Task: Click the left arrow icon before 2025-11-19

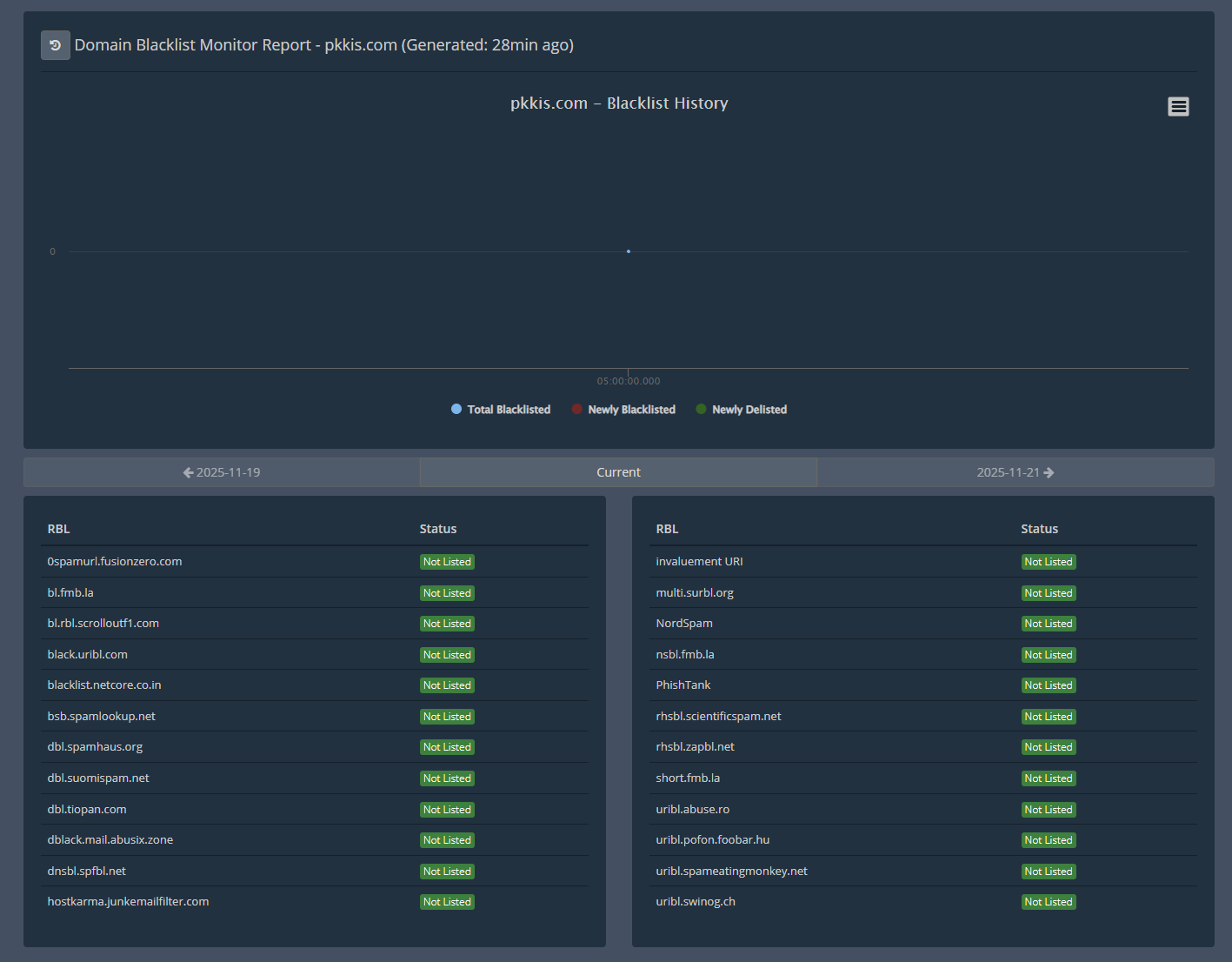Action: [x=188, y=472]
